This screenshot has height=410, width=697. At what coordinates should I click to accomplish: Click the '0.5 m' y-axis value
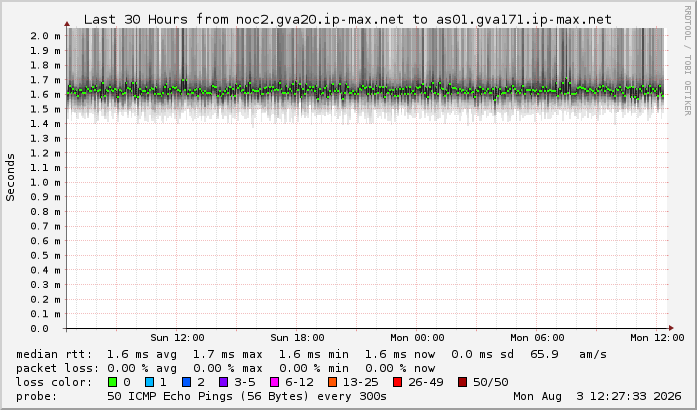(45, 256)
